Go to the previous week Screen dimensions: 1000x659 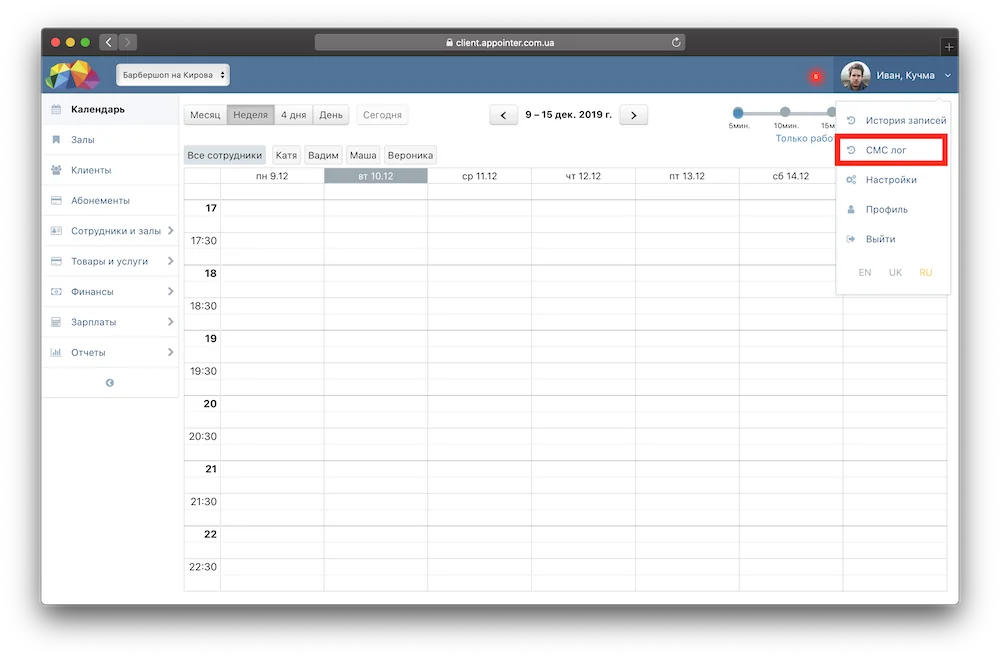pos(503,115)
